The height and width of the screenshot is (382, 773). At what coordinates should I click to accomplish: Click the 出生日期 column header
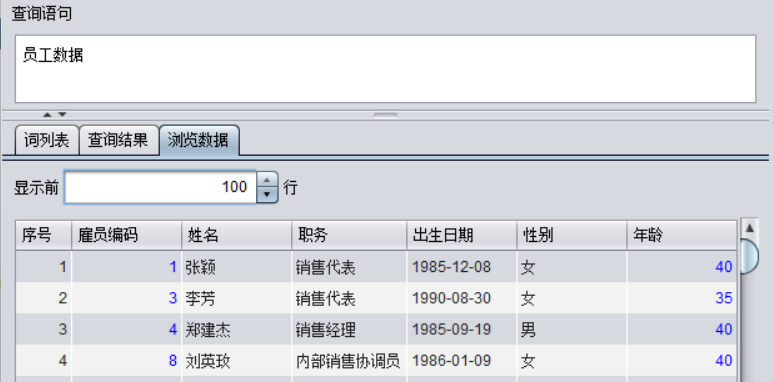pyautogui.click(x=462, y=236)
